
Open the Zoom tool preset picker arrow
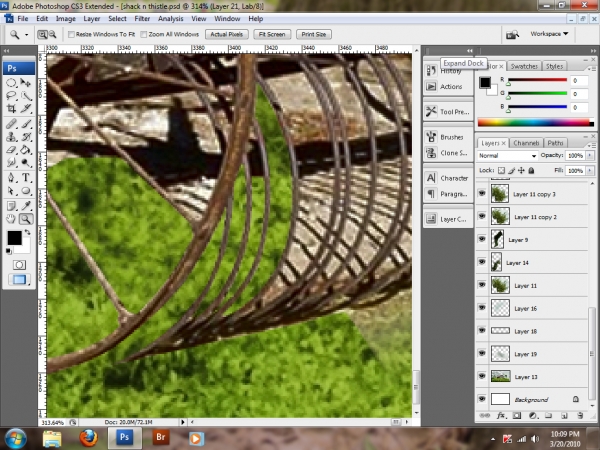coord(26,35)
